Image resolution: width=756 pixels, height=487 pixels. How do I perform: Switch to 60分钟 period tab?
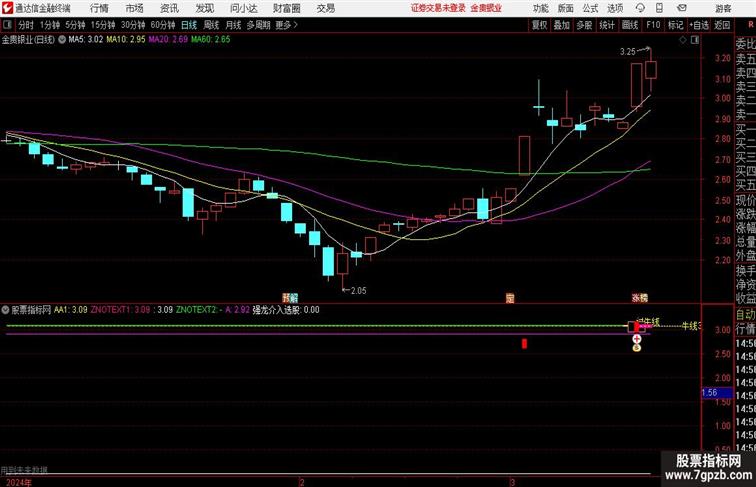pos(163,25)
